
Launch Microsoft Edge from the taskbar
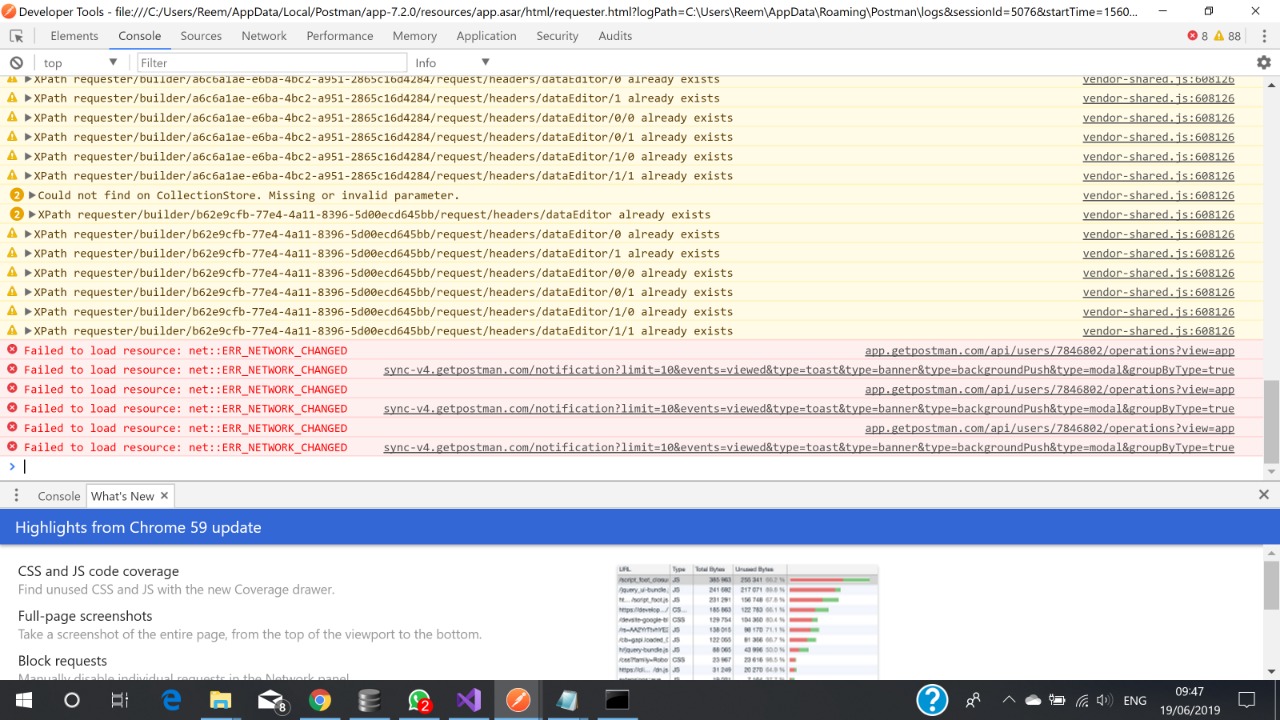(171, 700)
